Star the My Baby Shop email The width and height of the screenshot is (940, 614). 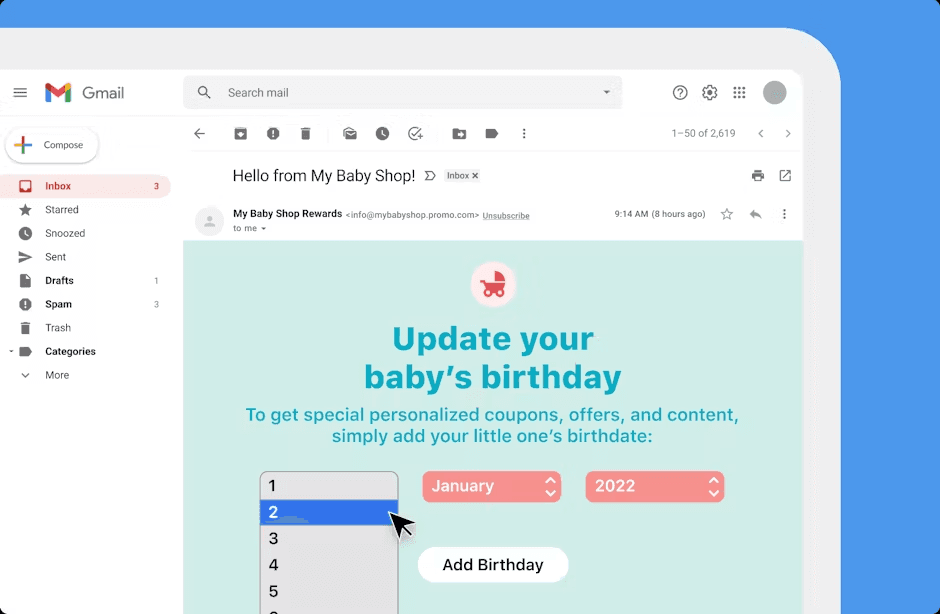click(726, 213)
